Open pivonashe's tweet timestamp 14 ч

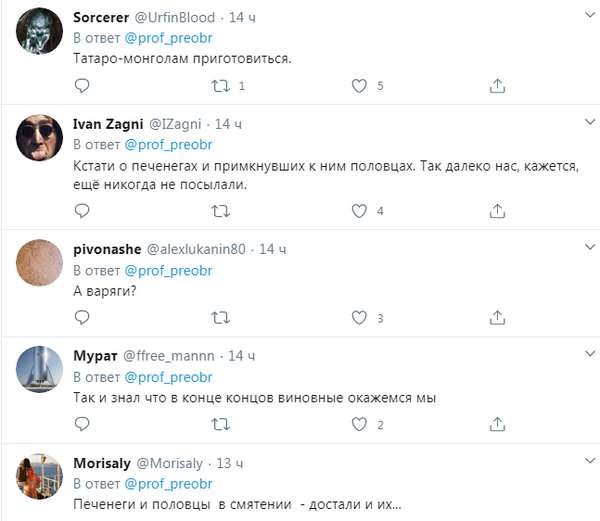click(x=273, y=248)
